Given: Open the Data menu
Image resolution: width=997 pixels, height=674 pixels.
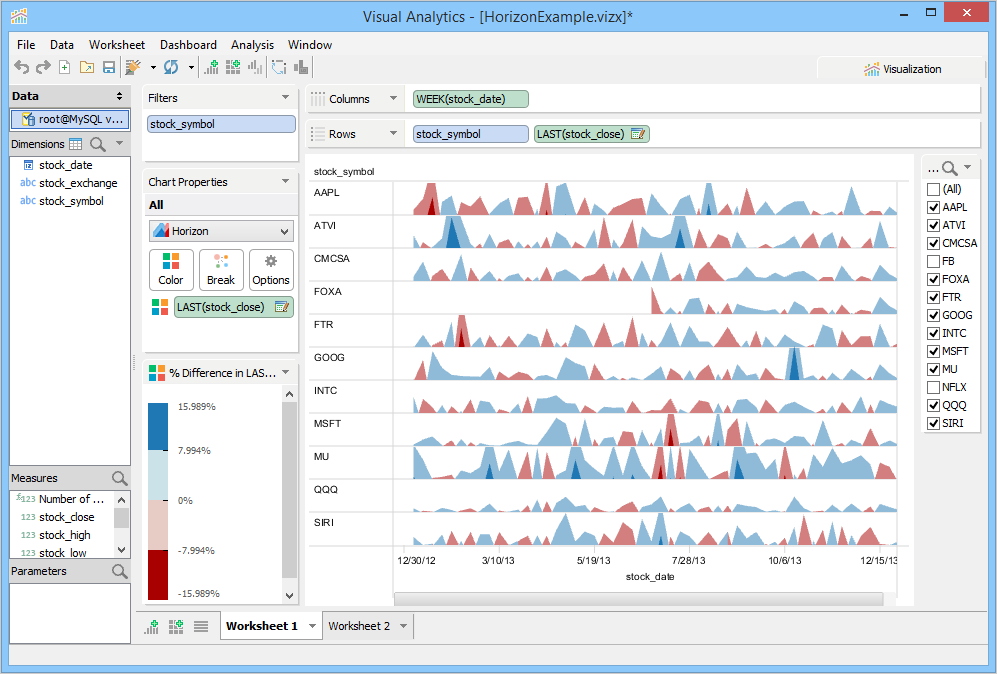Looking at the screenshot, I should pos(62,45).
